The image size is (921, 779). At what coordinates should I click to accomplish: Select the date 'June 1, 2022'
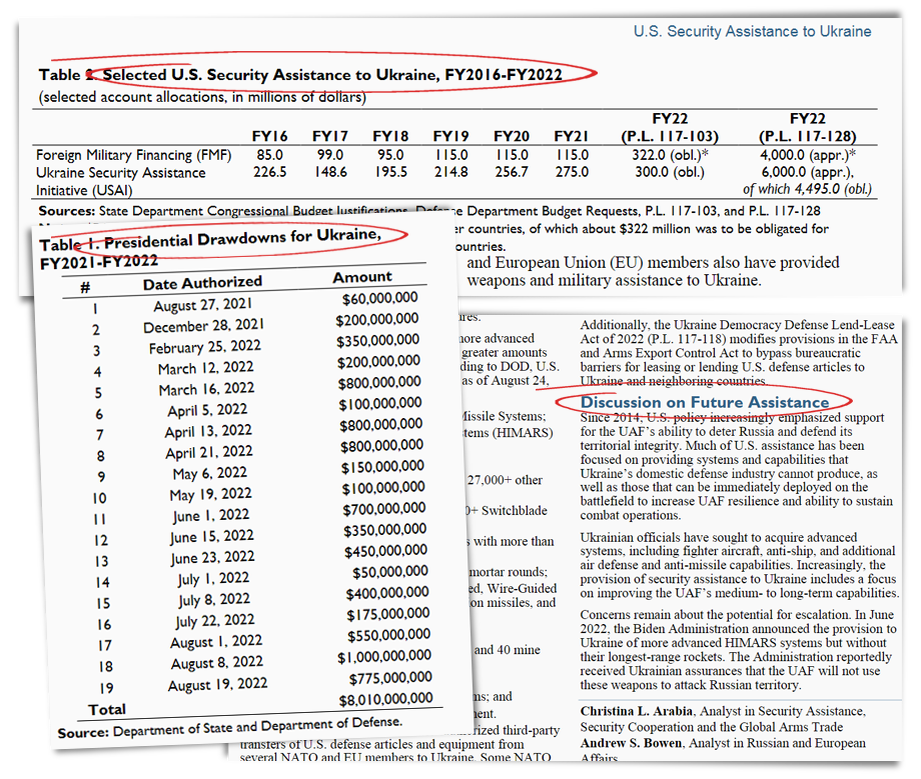click(x=211, y=516)
